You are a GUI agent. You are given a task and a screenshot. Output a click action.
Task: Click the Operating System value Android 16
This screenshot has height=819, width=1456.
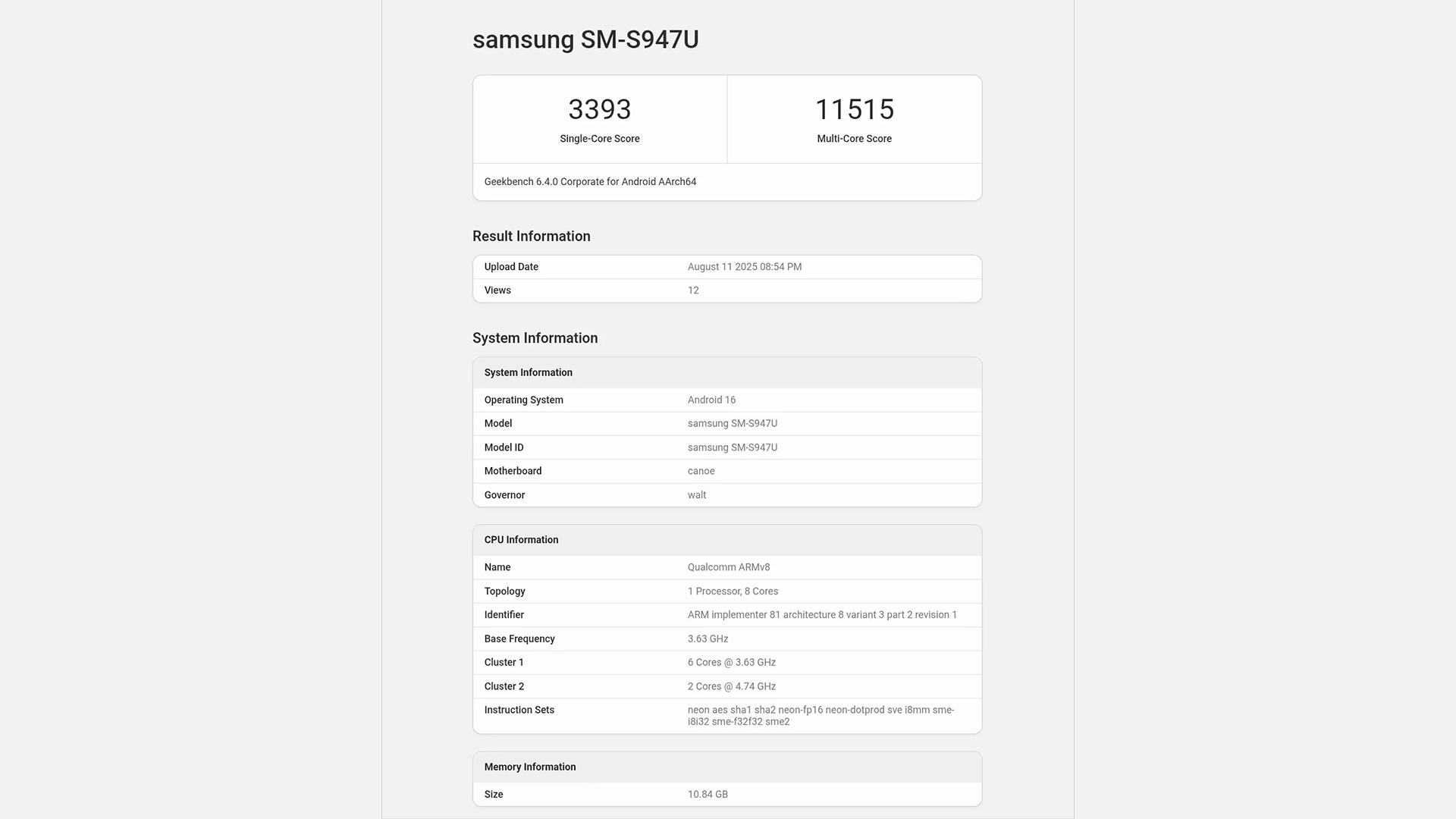point(711,400)
